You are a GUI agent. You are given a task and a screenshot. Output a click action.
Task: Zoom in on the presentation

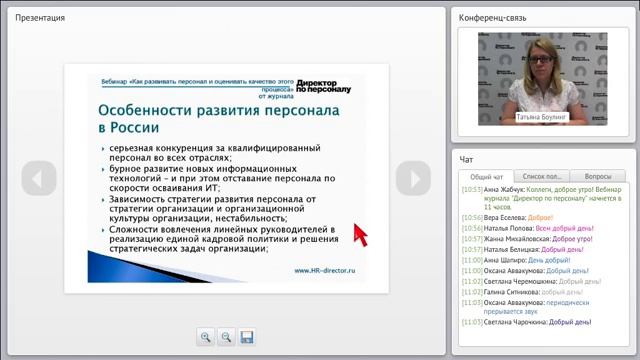[x=205, y=337]
